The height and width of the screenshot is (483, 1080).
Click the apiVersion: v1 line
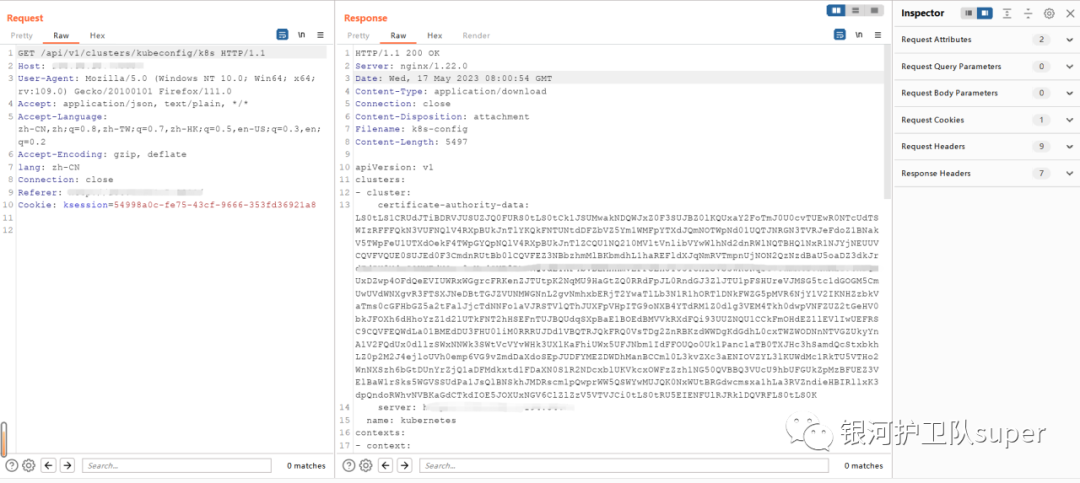point(394,167)
